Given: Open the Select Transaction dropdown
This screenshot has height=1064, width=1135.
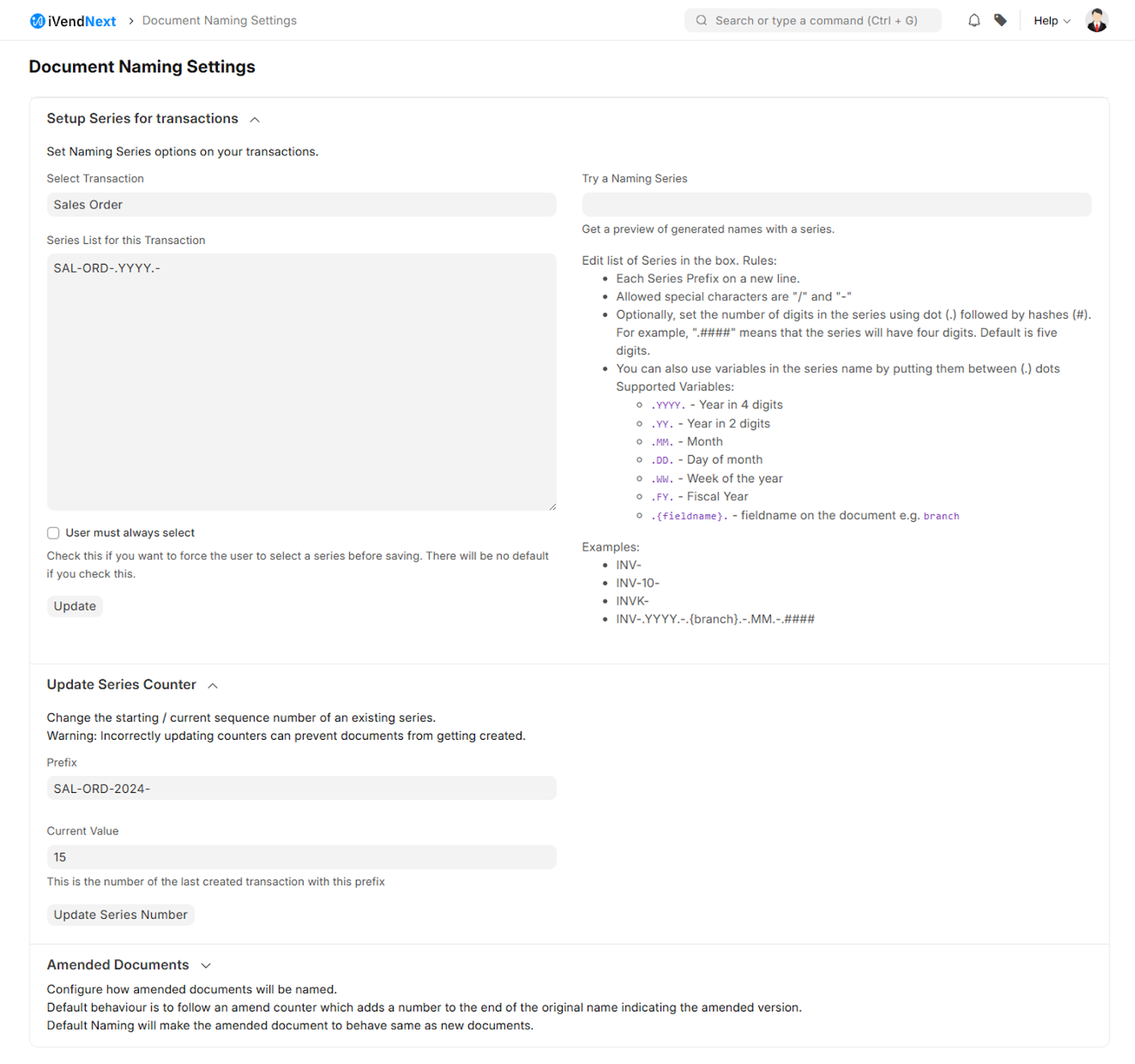Looking at the screenshot, I should (301, 205).
